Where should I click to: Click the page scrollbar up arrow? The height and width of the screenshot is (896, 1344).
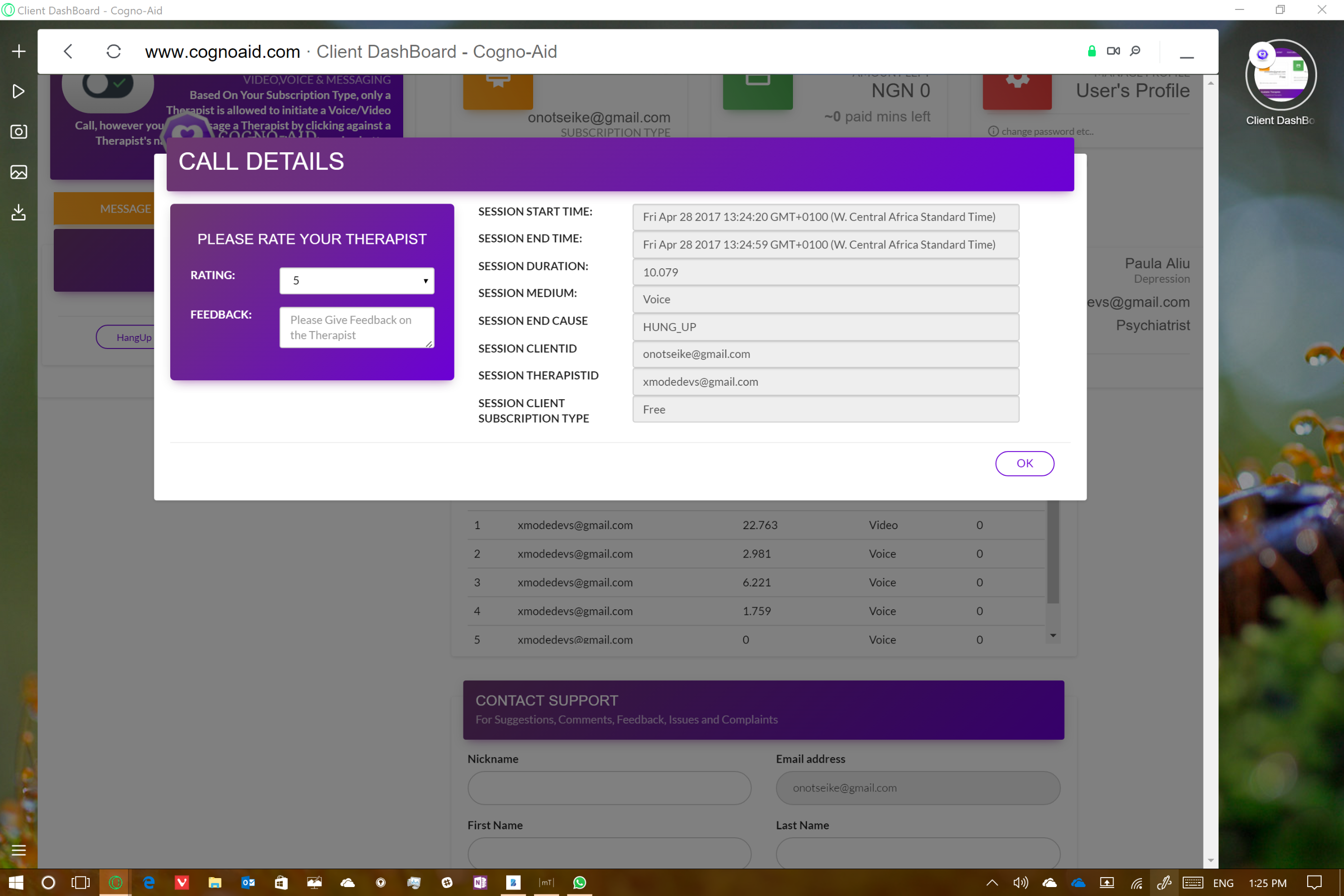[x=1211, y=84]
